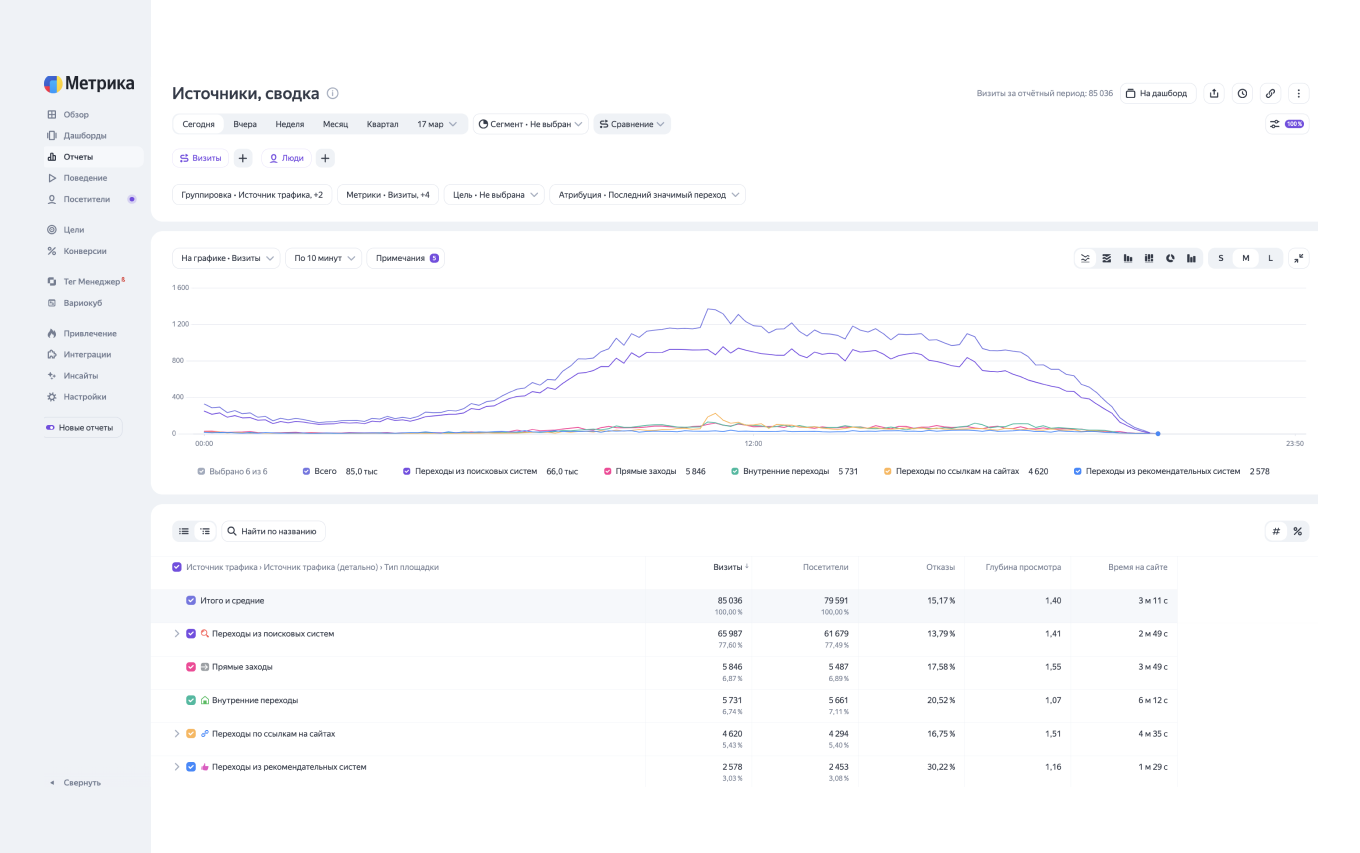Viewport: 1360px width, 853px height.
Task: Open the По 10 минут interval dropdown
Action: 322,258
